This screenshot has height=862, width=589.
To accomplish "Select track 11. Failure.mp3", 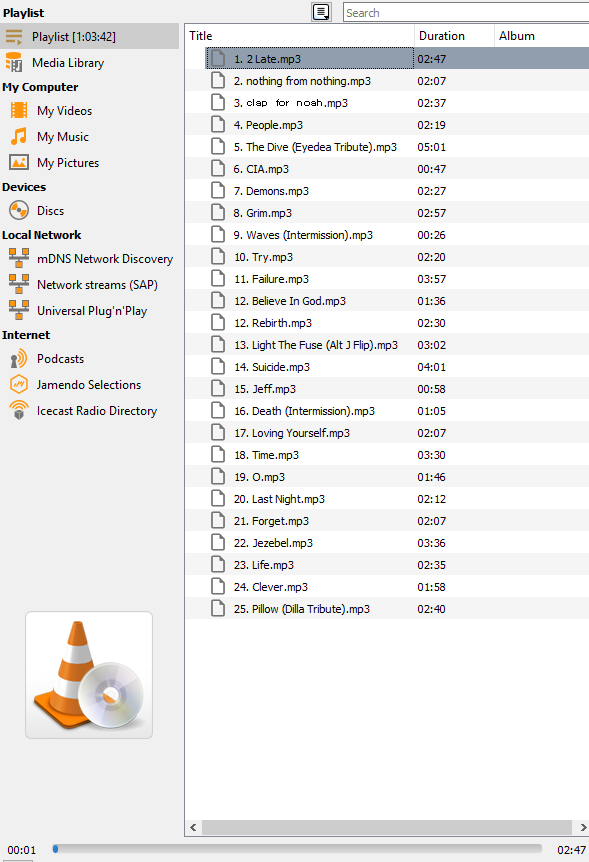I will [387, 279].
